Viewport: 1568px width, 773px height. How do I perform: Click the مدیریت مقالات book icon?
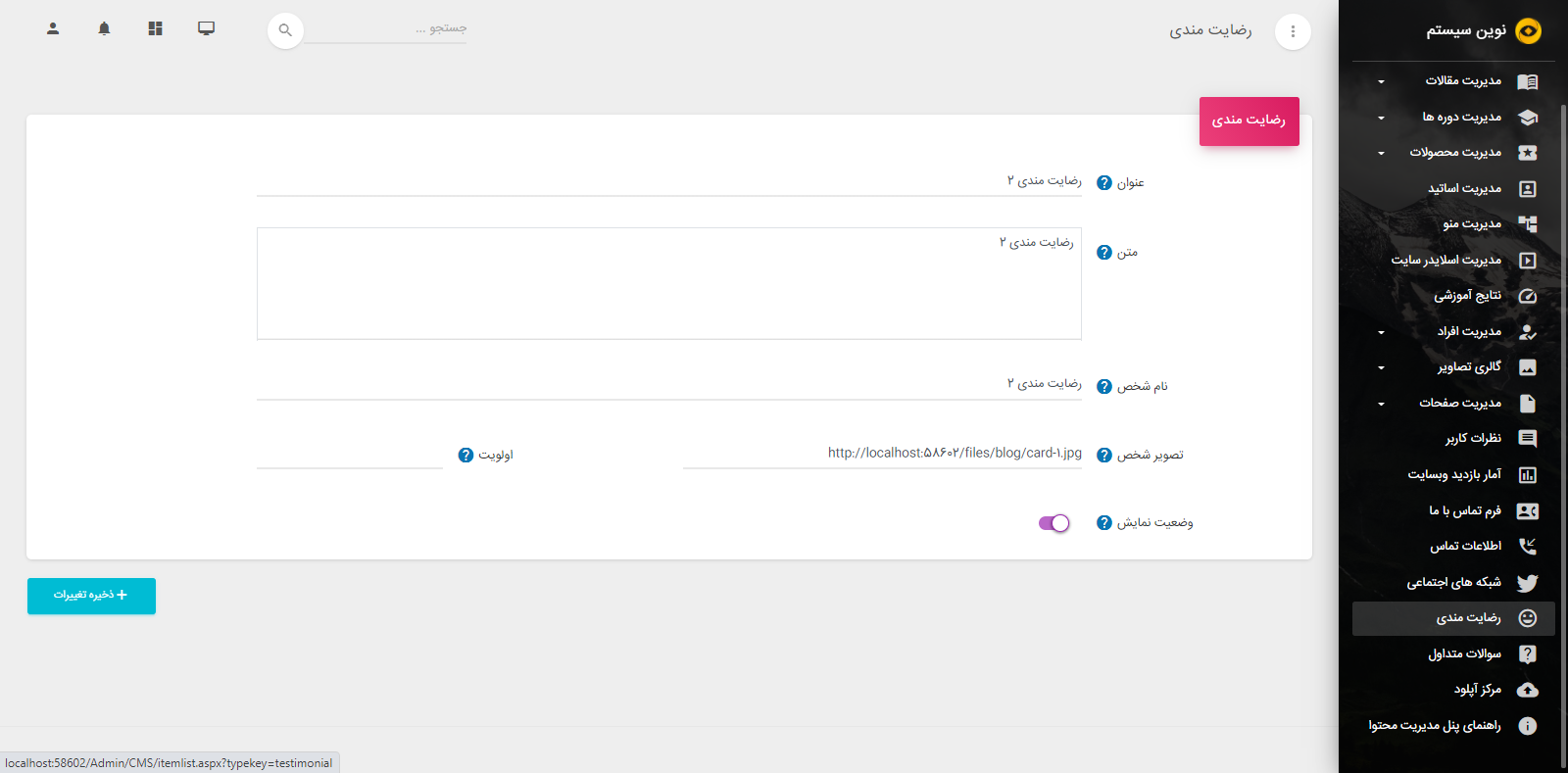[1527, 81]
